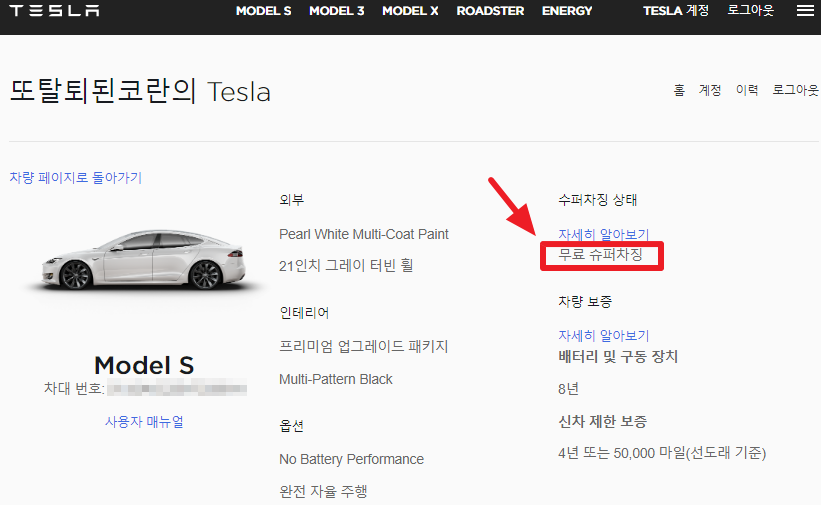Viewport: 821px width, 505px height.
Task: Select 프리미엄 업그레이드 패키지 text
Action: click(x=364, y=346)
